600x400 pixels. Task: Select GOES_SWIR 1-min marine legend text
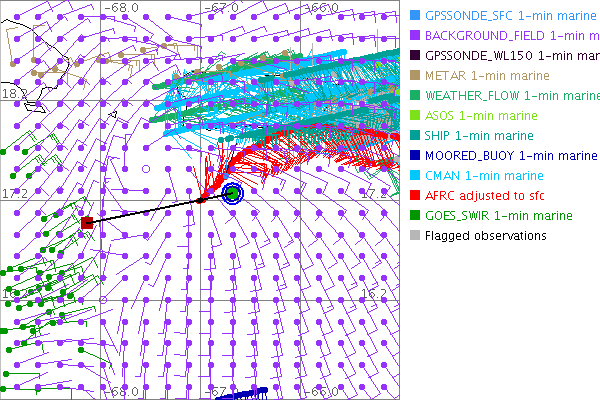pyautogui.click(x=498, y=215)
